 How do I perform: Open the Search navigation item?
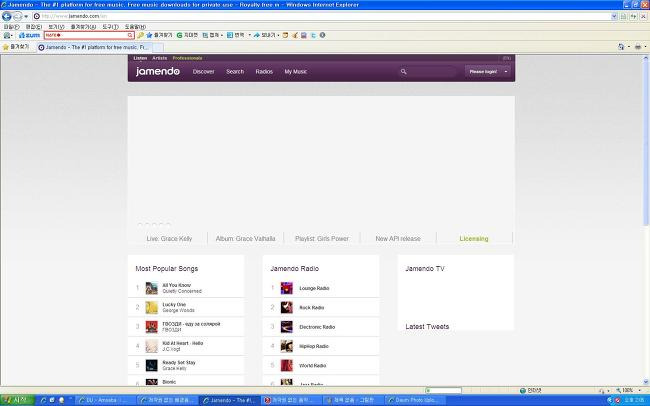tap(235, 71)
